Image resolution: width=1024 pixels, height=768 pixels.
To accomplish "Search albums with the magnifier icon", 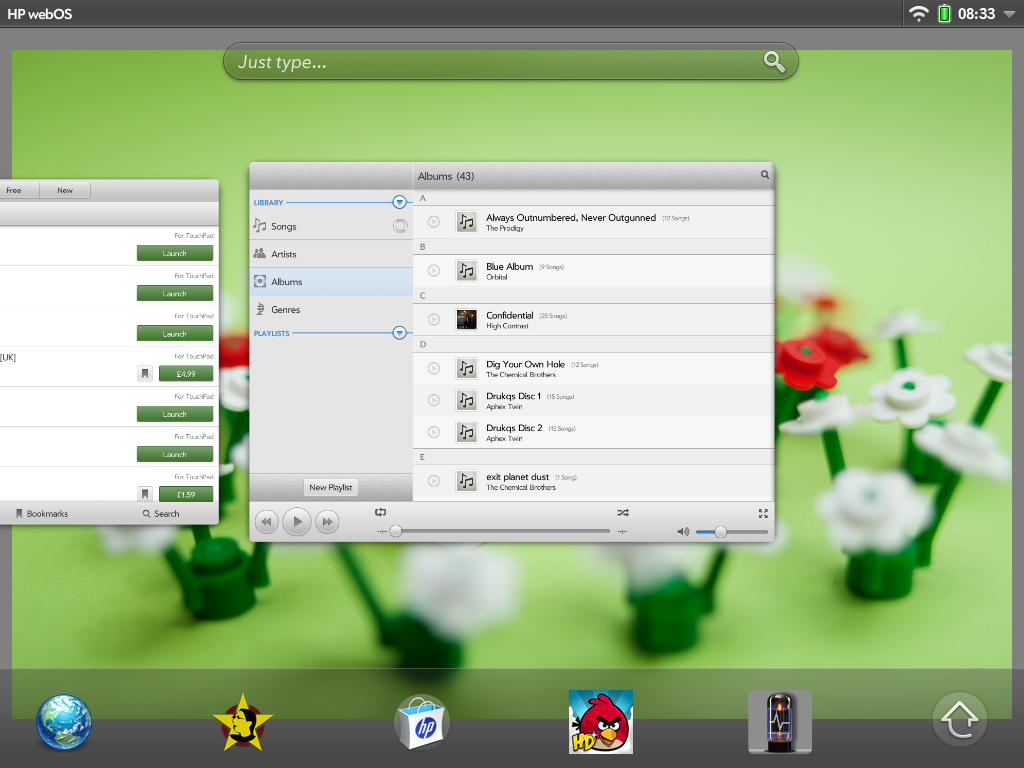I will click(x=765, y=174).
